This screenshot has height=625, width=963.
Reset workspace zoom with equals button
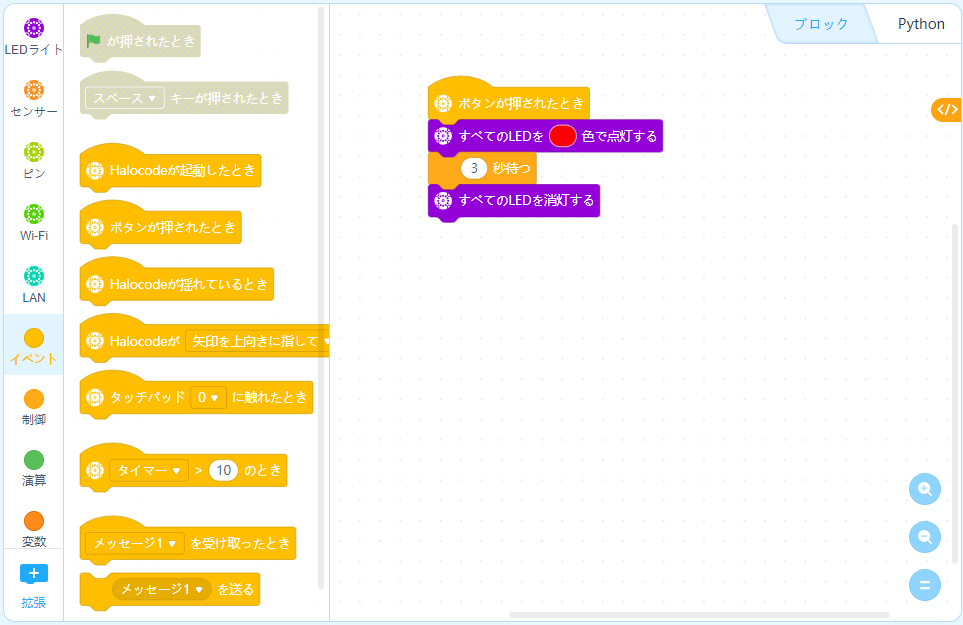[x=925, y=585]
